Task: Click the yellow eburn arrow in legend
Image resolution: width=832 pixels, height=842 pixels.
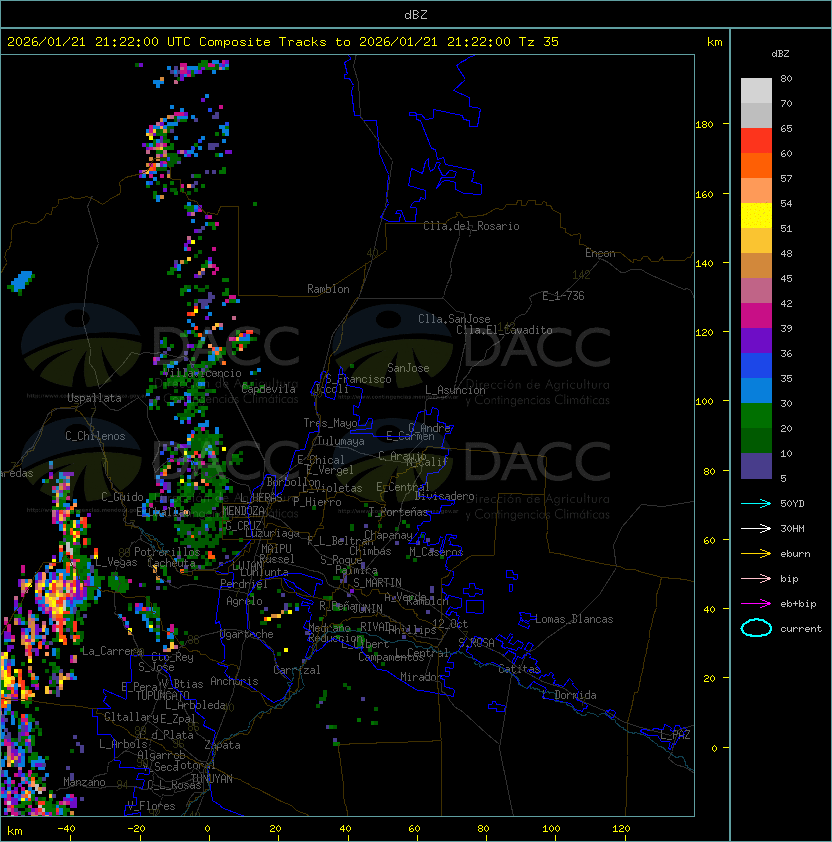Action: pyautogui.click(x=756, y=554)
